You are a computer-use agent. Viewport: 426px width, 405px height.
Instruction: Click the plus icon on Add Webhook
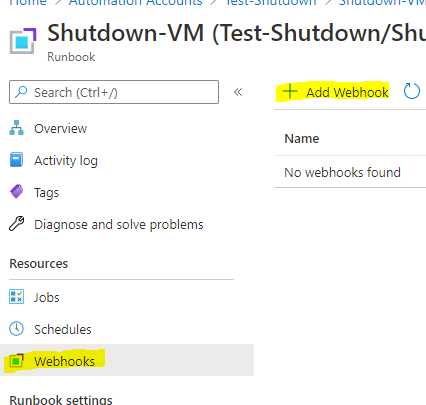(290, 91)
